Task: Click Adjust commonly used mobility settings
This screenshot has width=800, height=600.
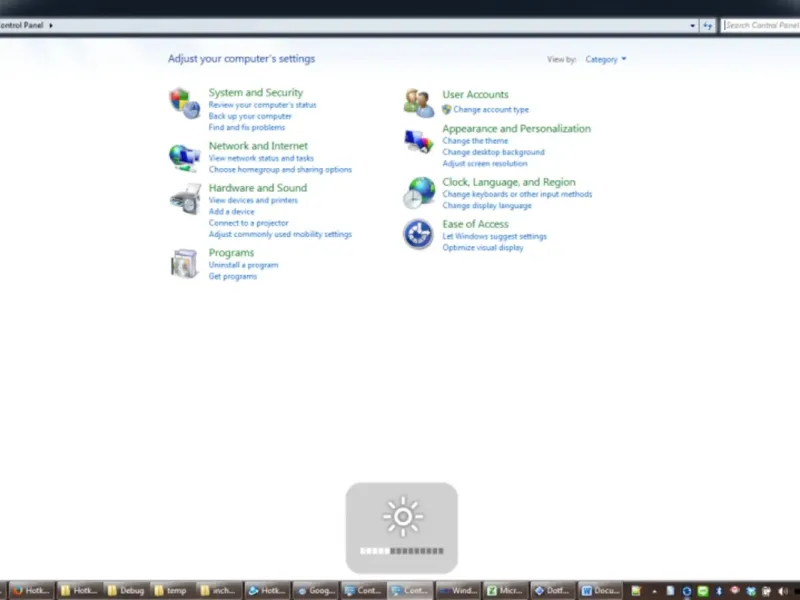Action: click(x=280, y=234)
